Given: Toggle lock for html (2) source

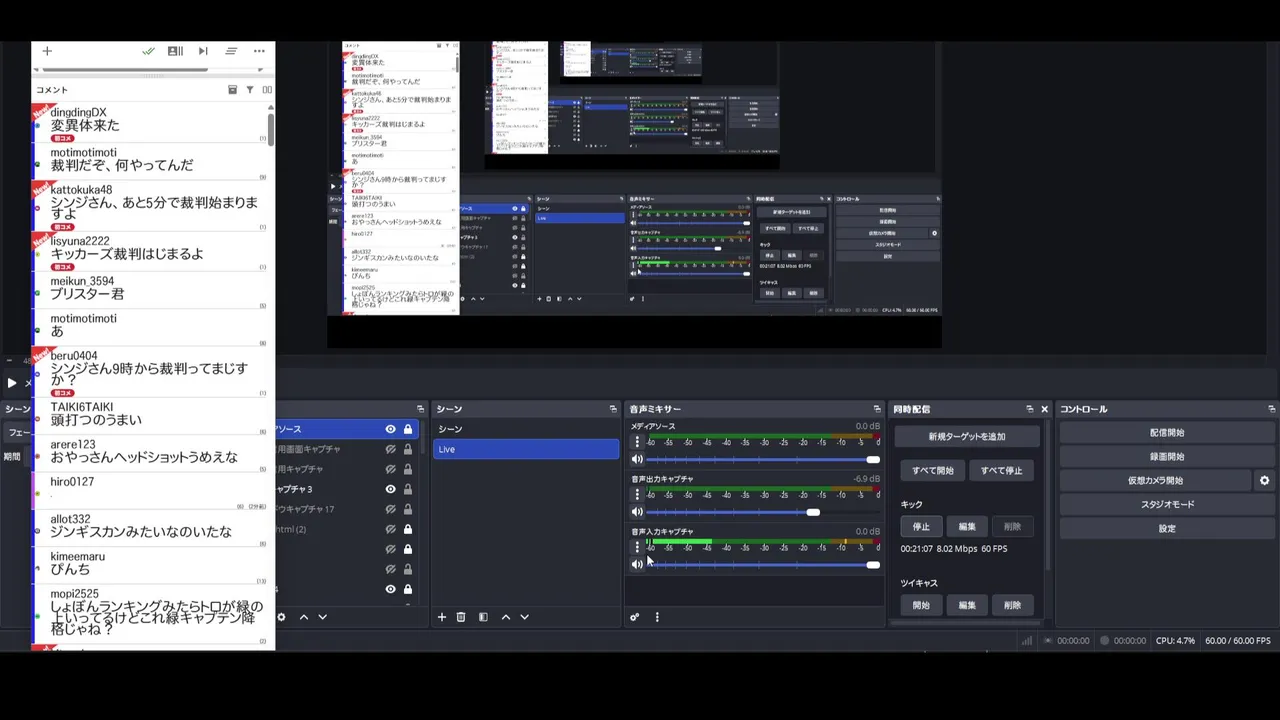Looking at the screenshot, I should pos(408,529).
